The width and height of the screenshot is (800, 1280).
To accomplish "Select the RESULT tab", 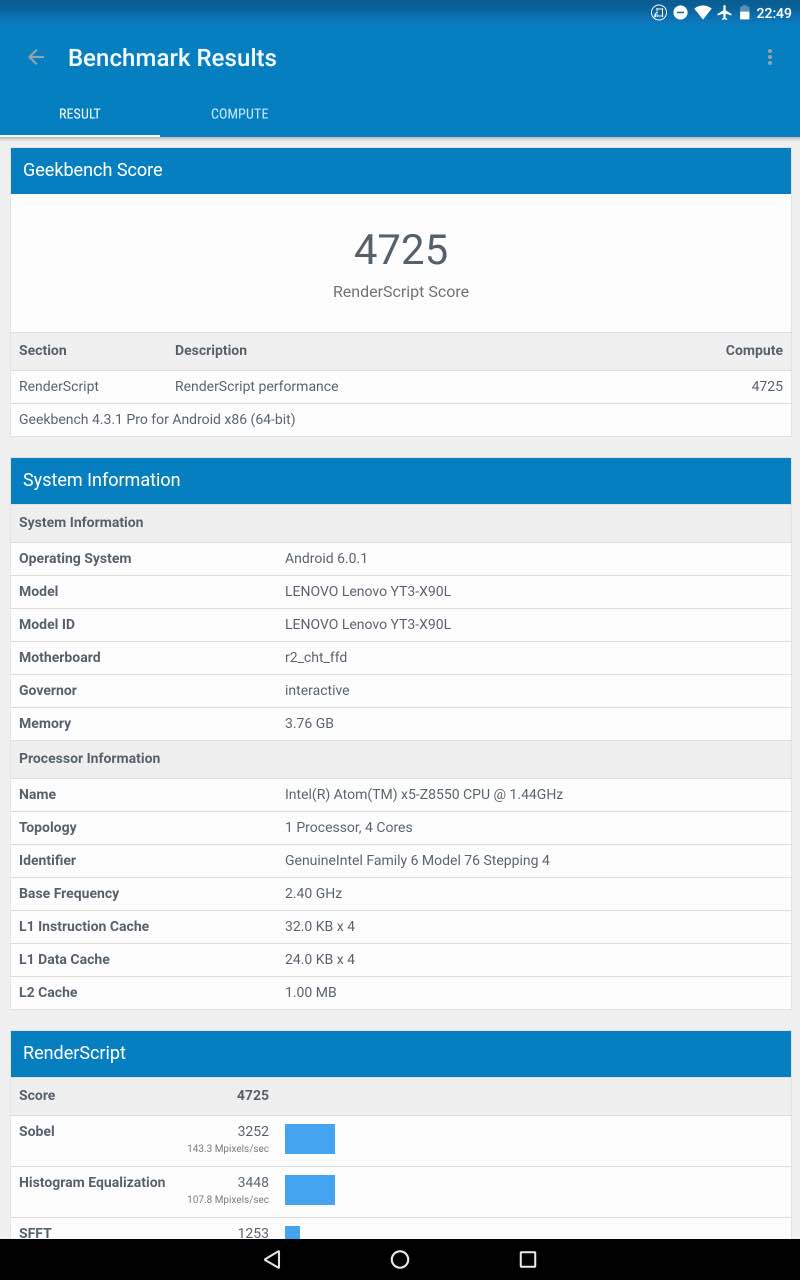I will point(80,114).
